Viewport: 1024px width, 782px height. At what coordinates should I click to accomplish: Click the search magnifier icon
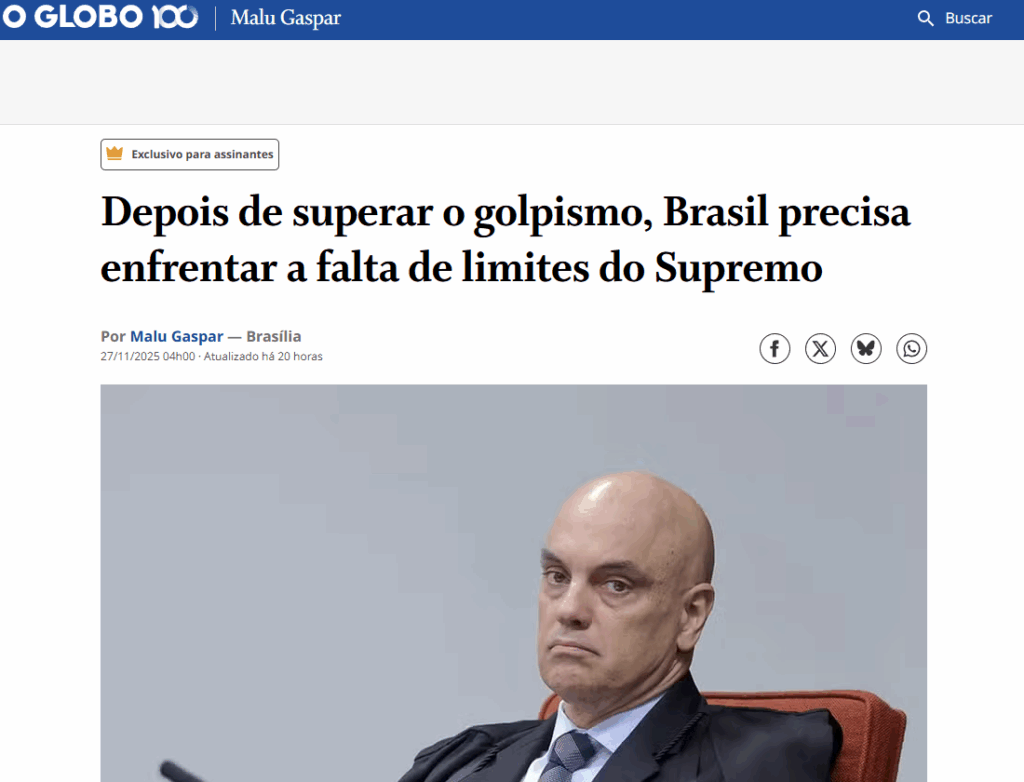point(925,18)
